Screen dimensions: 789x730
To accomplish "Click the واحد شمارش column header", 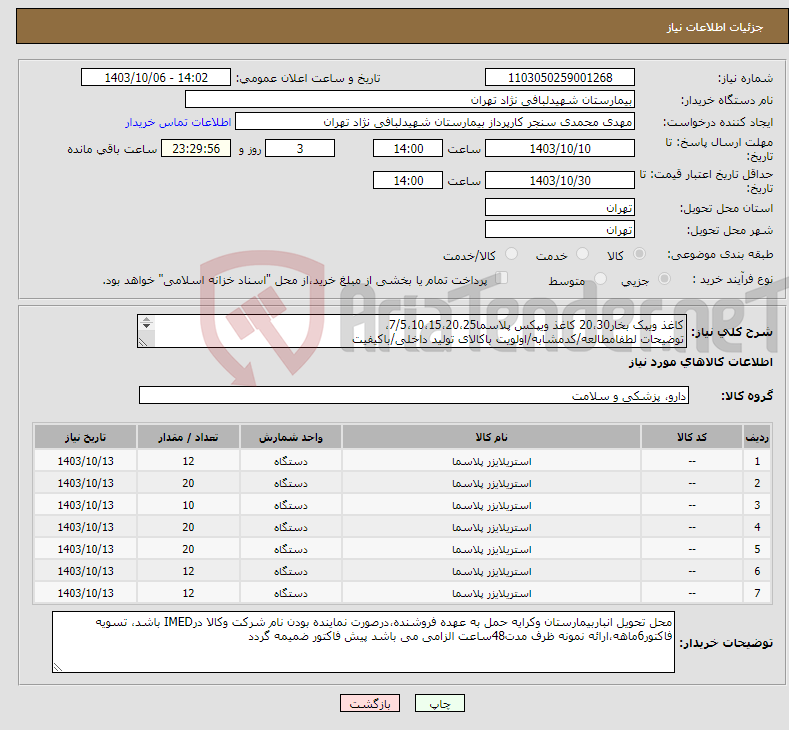I will click(291, 437).
